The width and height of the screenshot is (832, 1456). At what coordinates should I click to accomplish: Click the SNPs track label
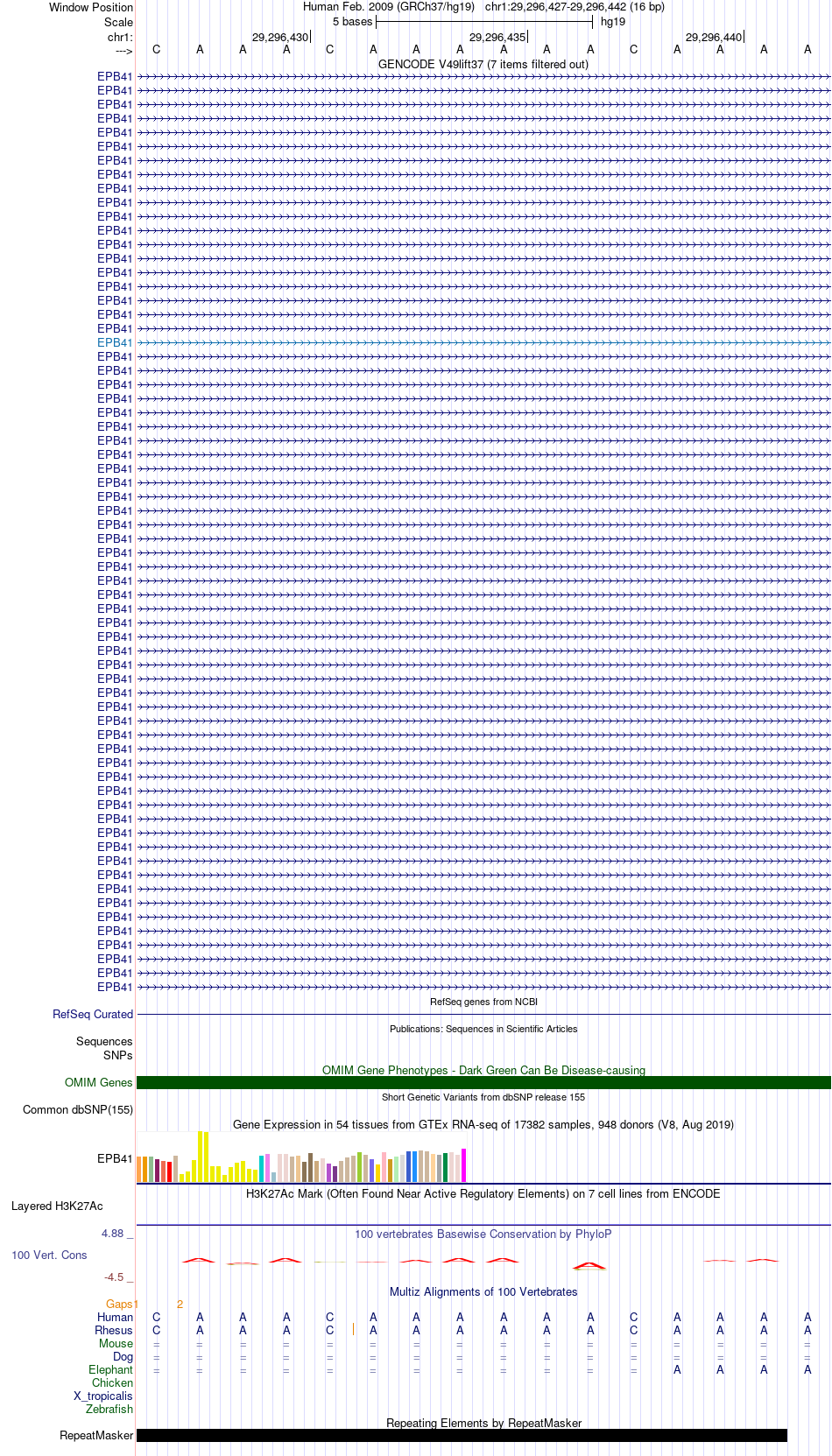point(118,1055)
